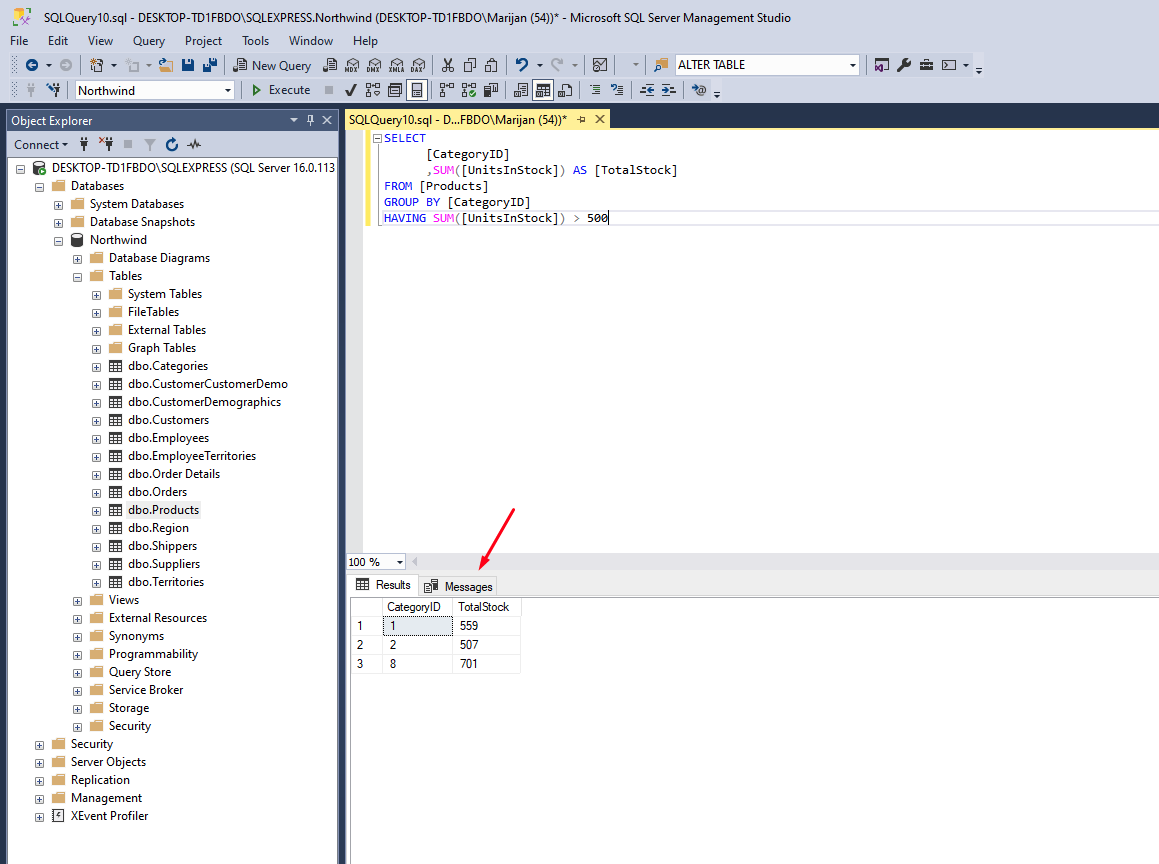Increase the line indent
Image resolution: width=1159 pixels, height=864 pixels.
click(668, 90)
